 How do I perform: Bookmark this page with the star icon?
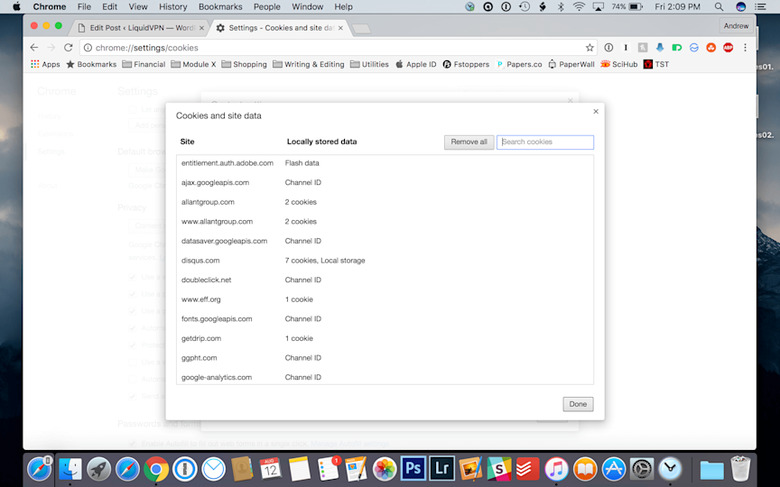(589, 48)
